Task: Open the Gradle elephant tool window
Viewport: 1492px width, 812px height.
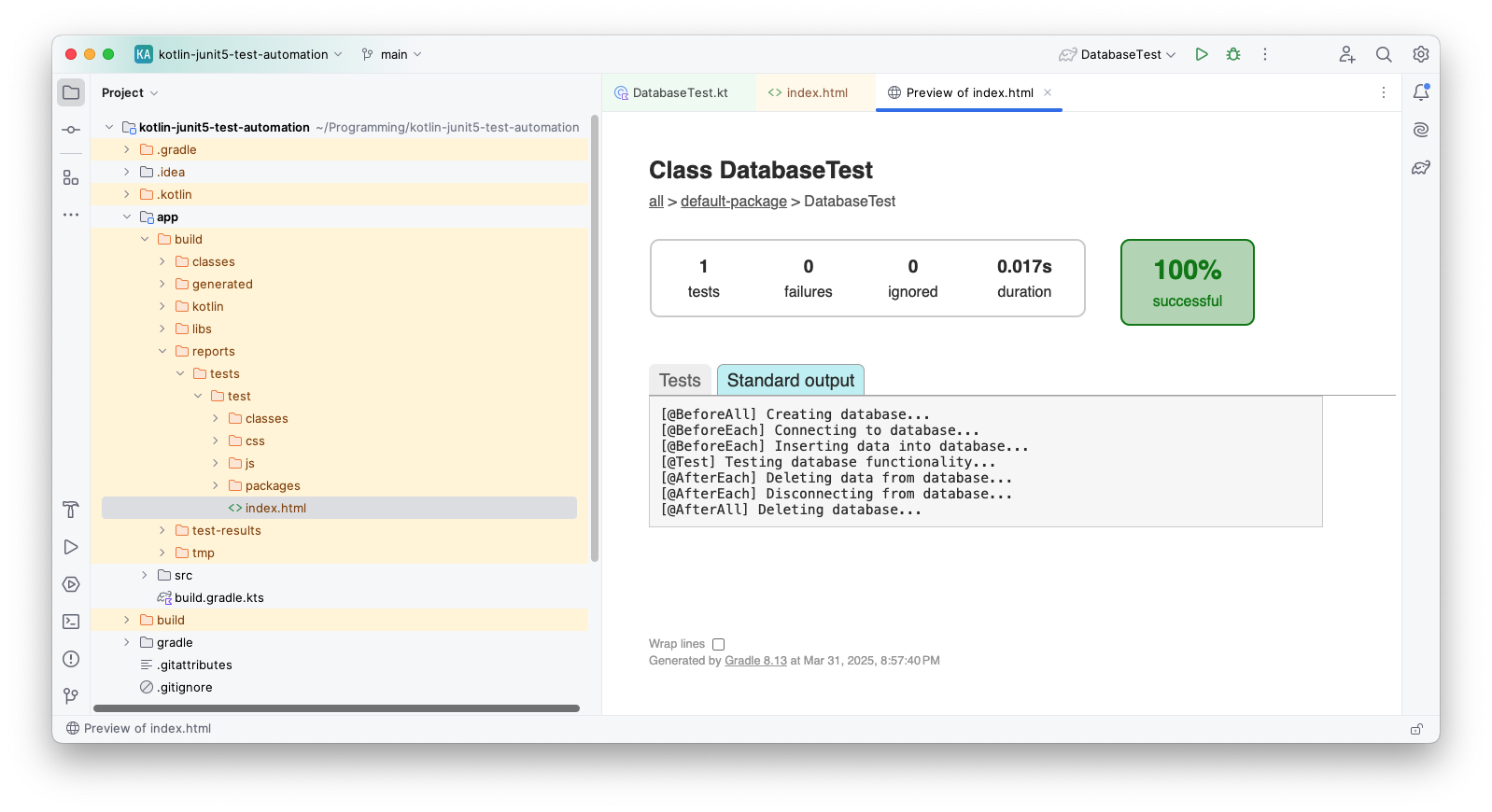Action: tap(1421, 168)
